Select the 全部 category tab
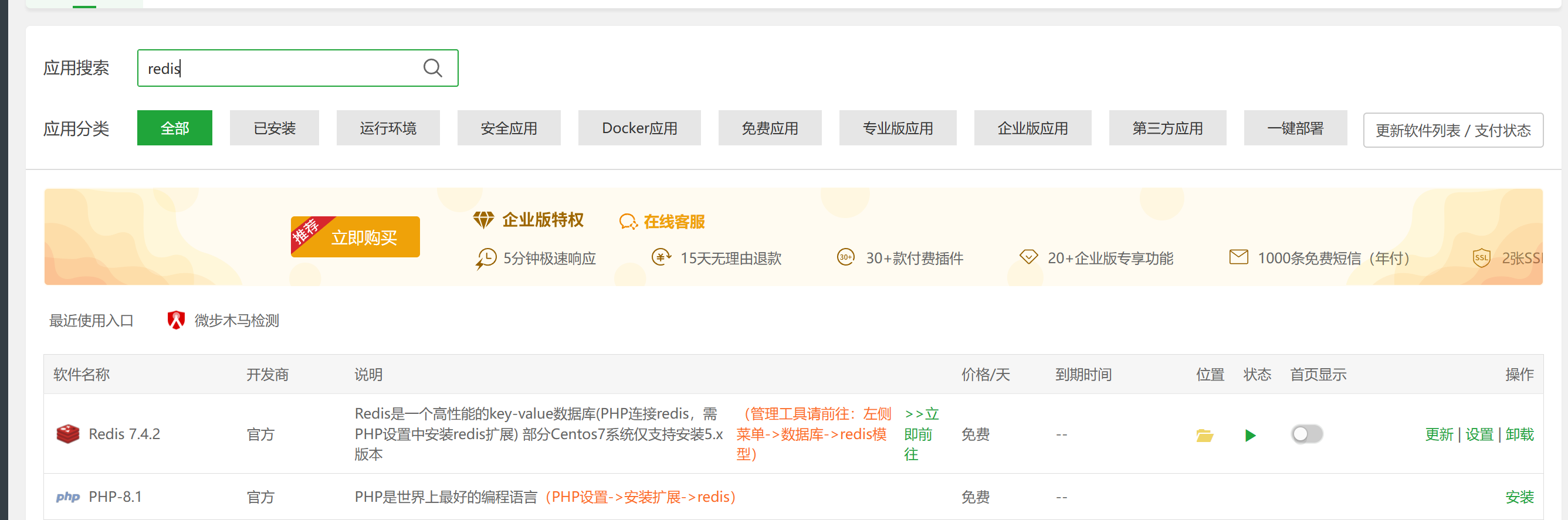Image resolution: width=1568 pixels, height=520 pixels. (x=175, y=128)
